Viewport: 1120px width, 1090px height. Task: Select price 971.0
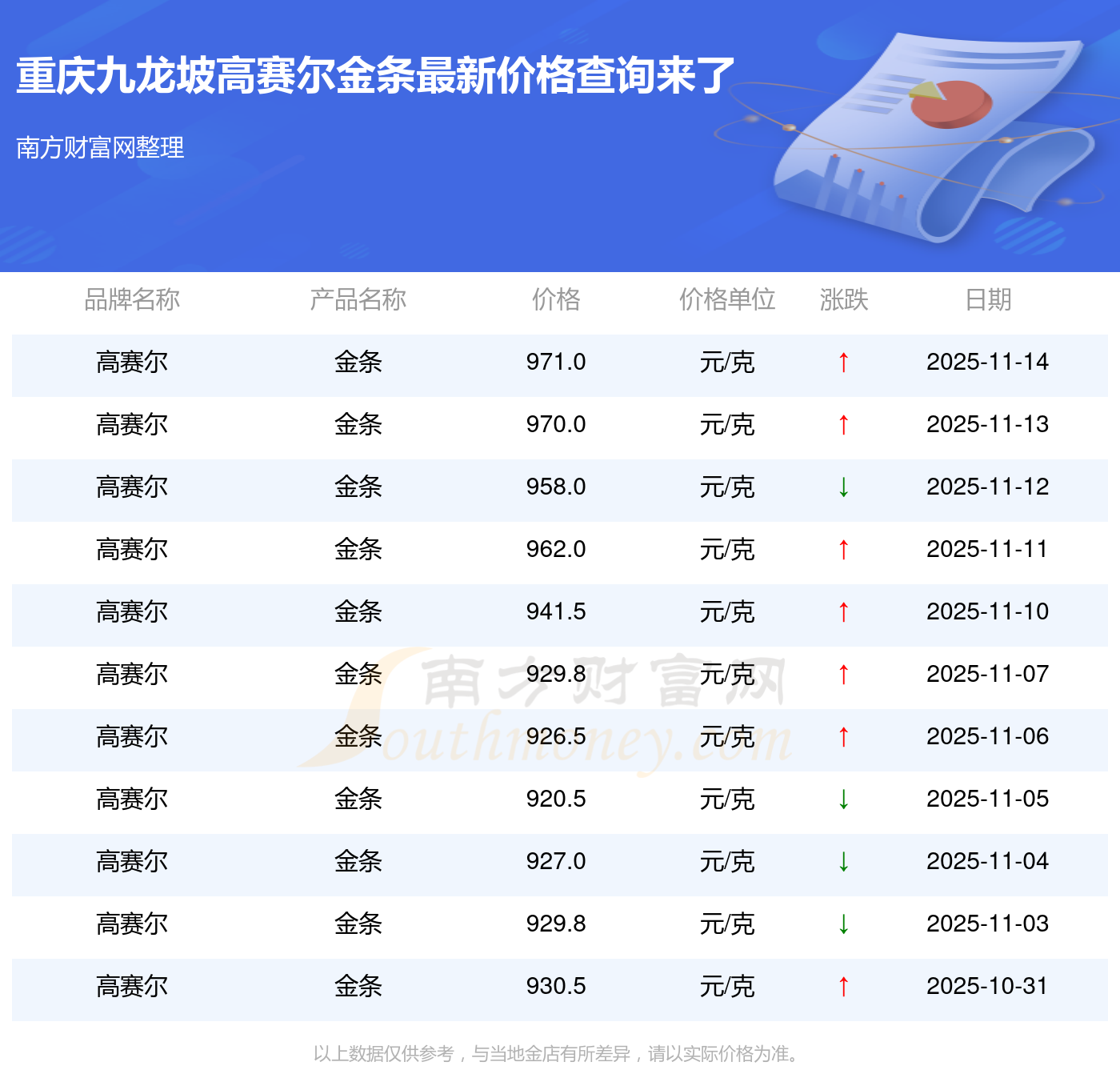point(556,362)
